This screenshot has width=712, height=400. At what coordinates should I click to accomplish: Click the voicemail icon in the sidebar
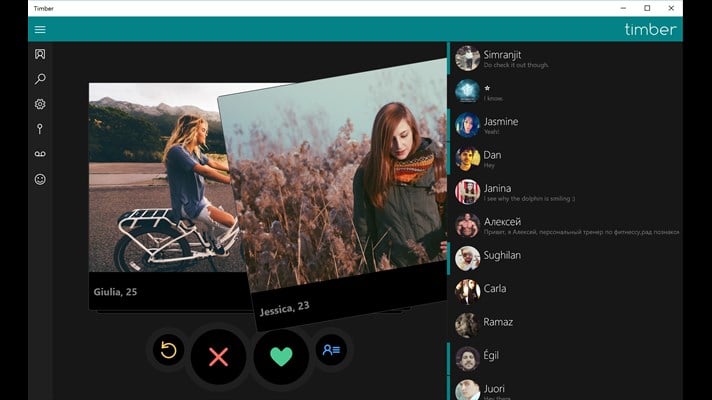[x=40, y=154]
